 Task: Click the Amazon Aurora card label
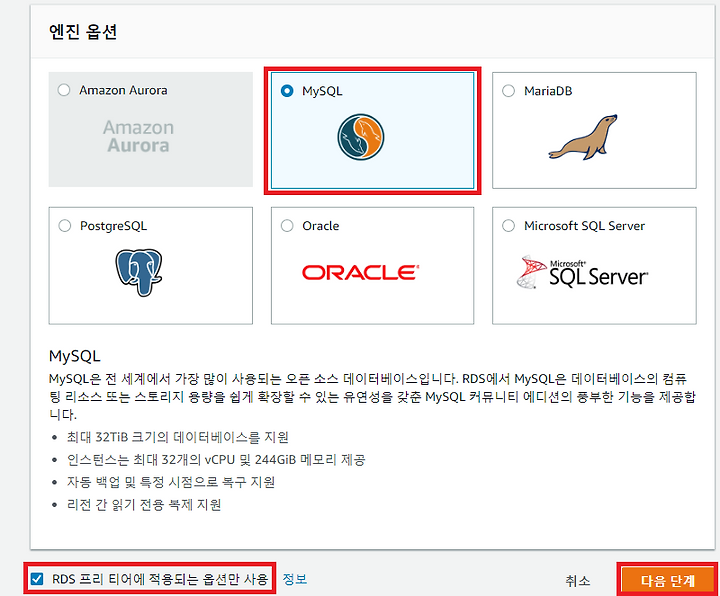pyautogui.click(x=123, y=90)
